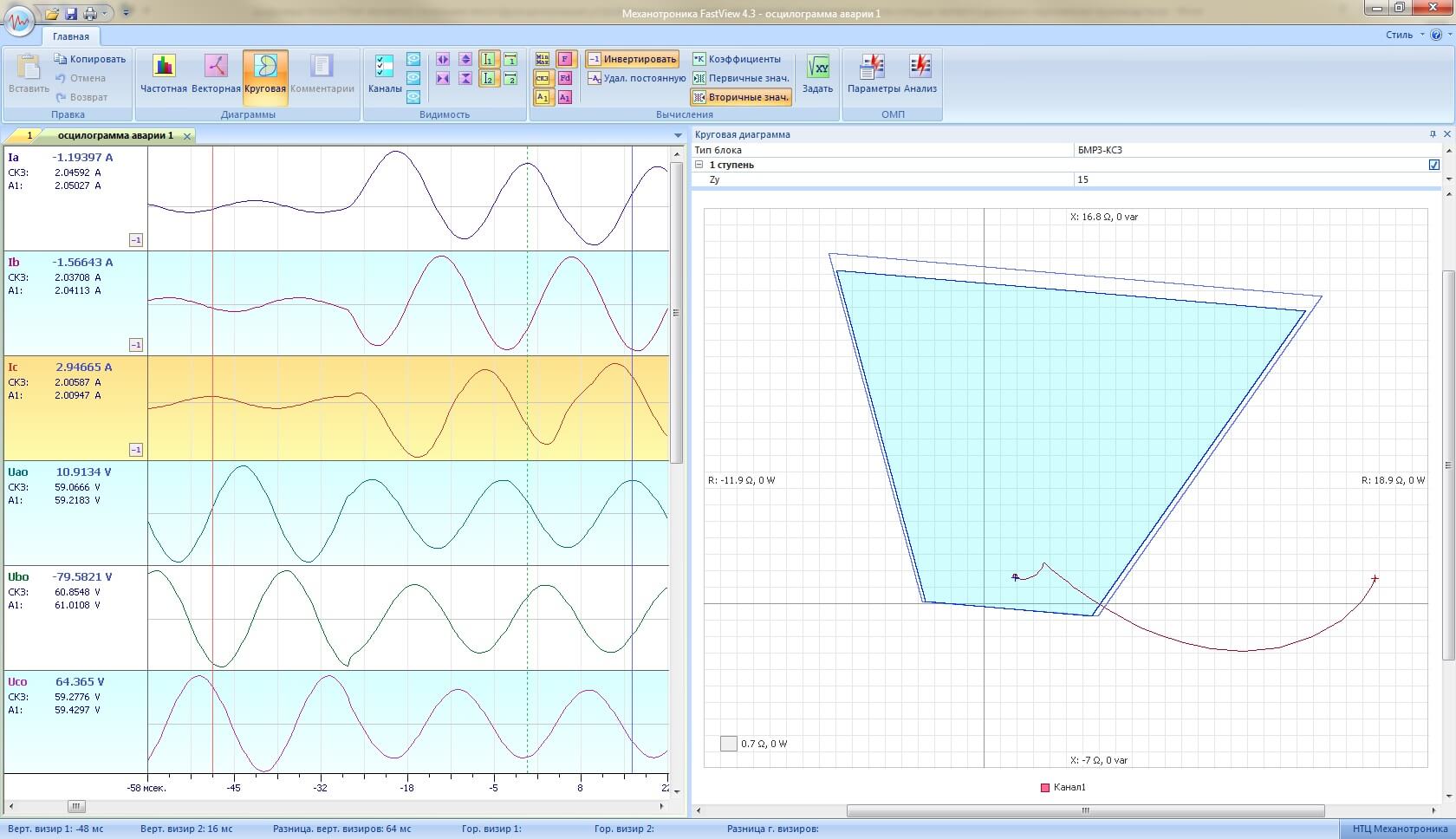Select the осцилограмма аварии 1 tab
The width and height of the screenshot is (1456, 839).
tap(115, 135)
